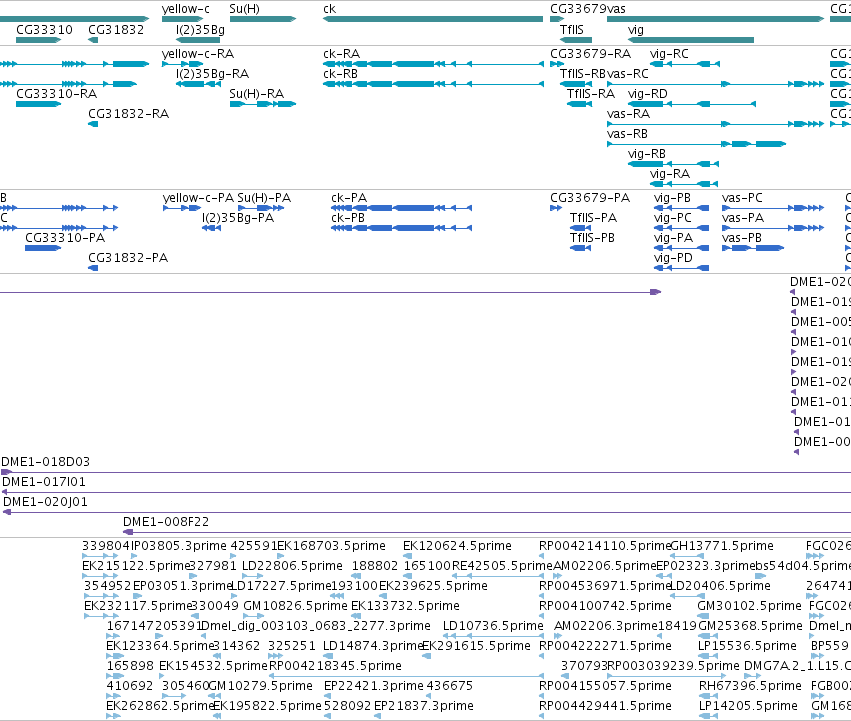The image size is (851, 721).
Task: Open the DME1-020J01 BAC label
Action: 45,503
